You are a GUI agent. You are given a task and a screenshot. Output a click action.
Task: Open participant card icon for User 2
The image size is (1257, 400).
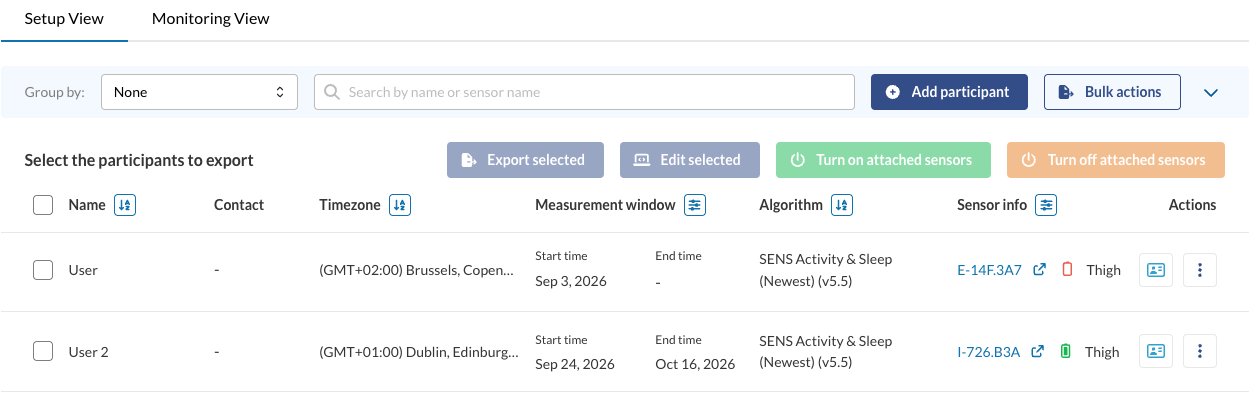(1156, 352)
